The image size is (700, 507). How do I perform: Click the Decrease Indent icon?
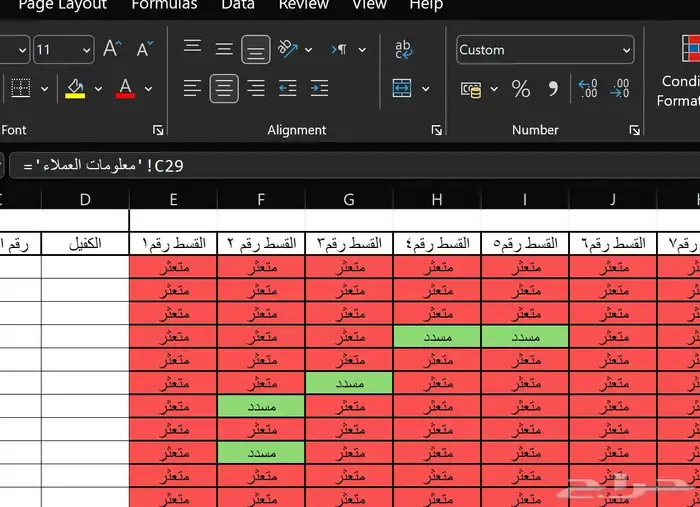click(288, 88)
